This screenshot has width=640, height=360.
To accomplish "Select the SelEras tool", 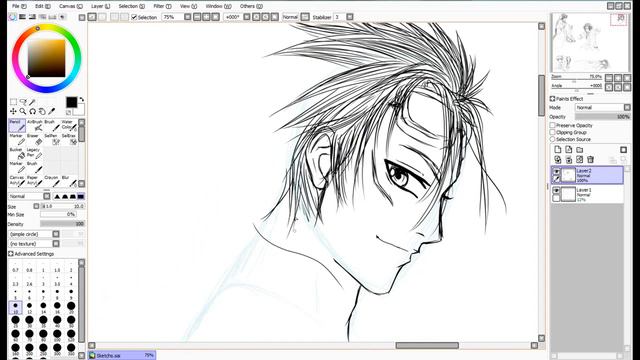I will pos(69,140).
